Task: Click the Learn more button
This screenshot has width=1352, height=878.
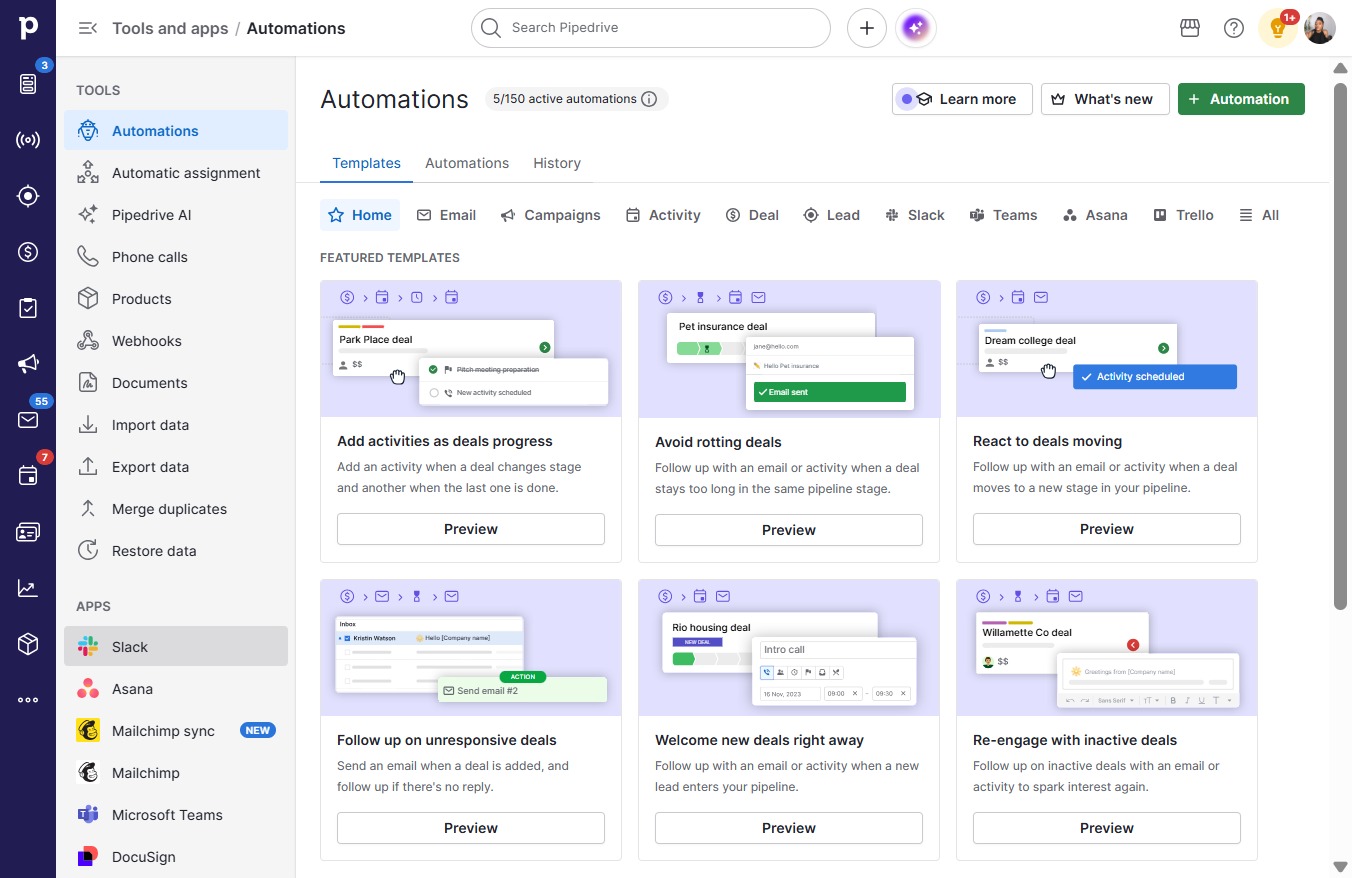Action: point(962,99)
